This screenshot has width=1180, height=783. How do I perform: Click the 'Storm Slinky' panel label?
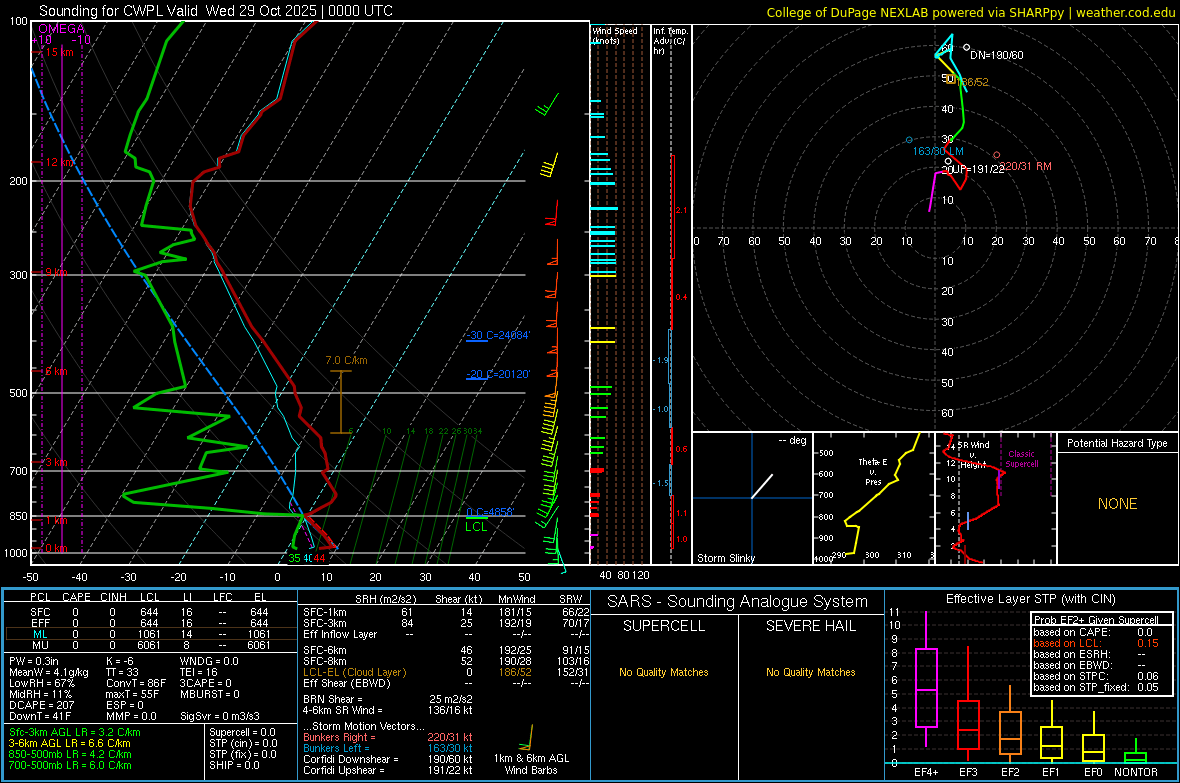point(725,558)
